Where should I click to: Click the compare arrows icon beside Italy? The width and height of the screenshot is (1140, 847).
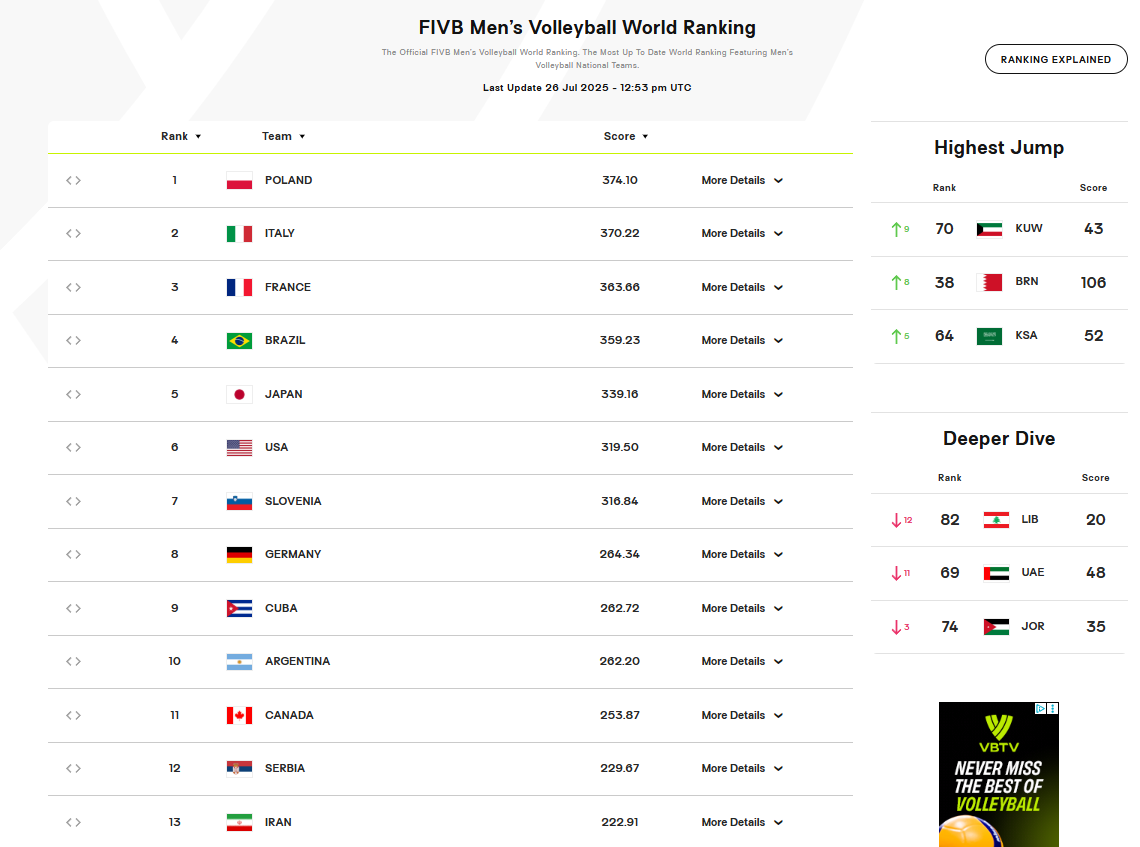[73, 234]
